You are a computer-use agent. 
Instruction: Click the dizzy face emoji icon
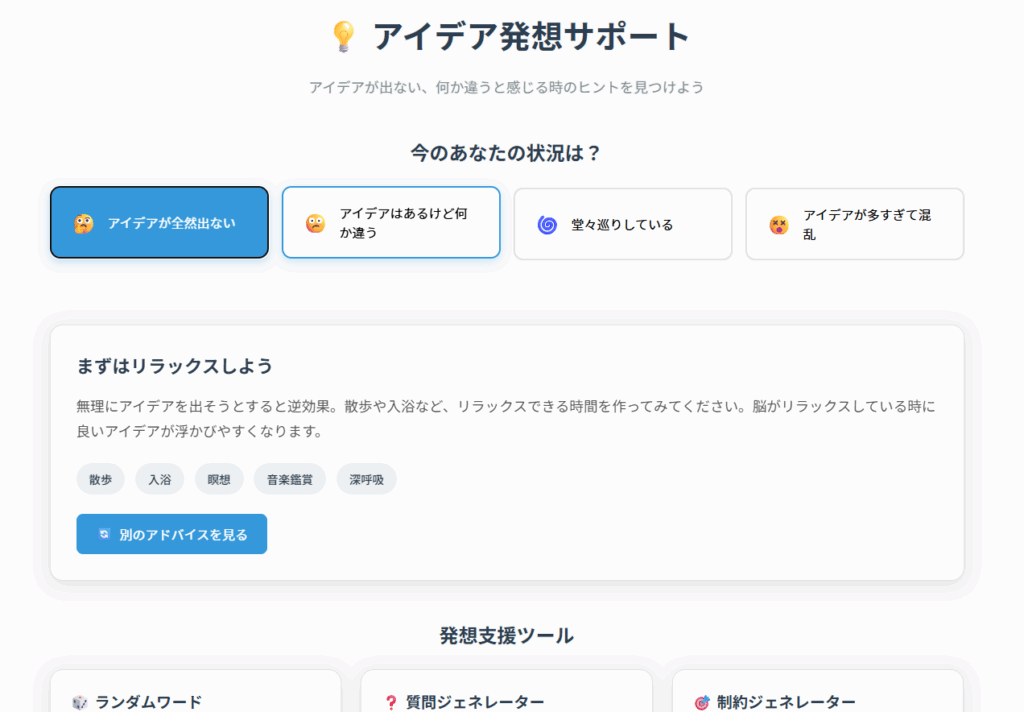point(779,224)
